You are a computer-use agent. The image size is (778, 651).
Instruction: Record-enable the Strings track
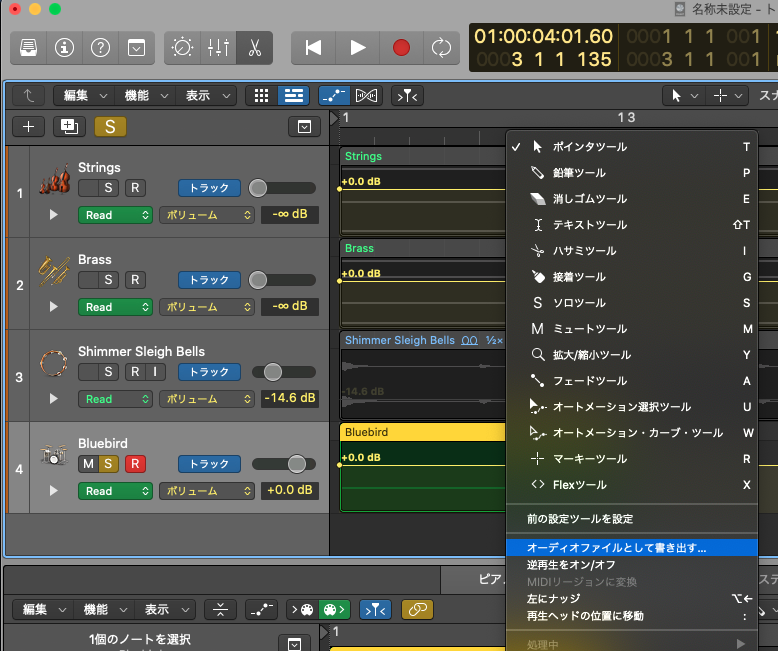click(x=135, y=188)
